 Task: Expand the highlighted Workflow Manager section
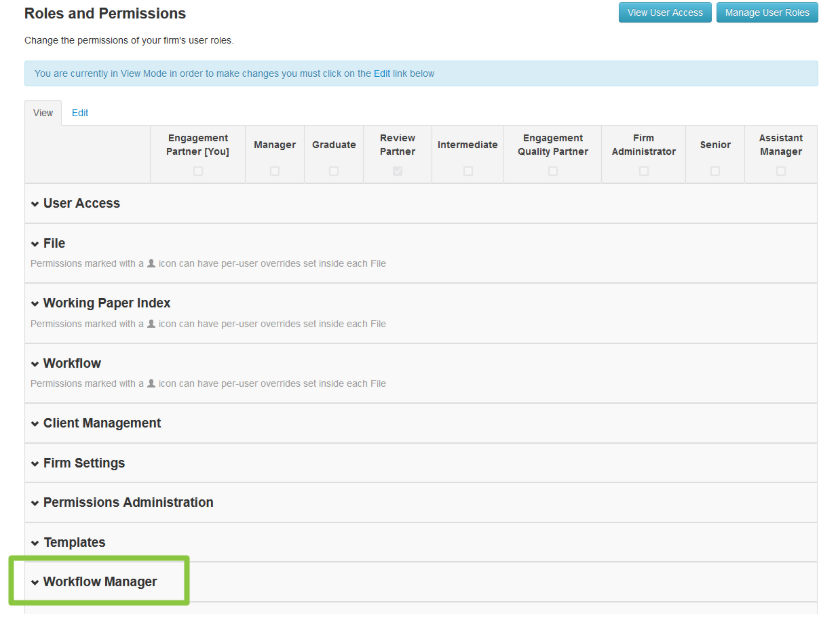tap(99, 582)
